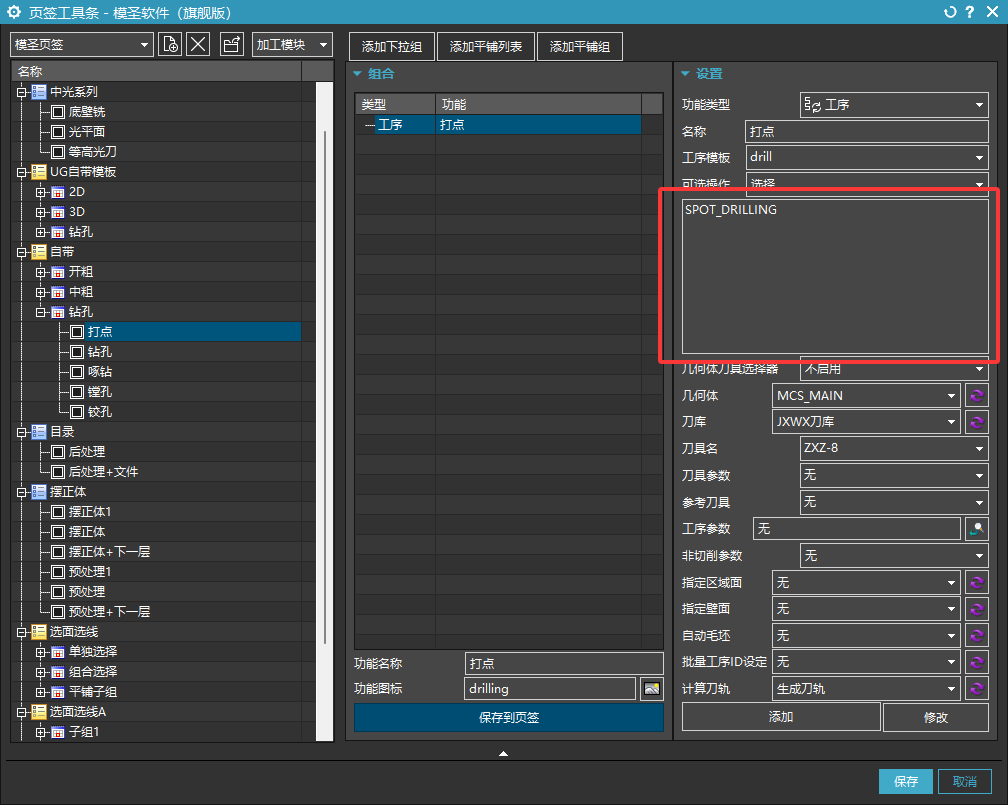Open the 计算刀轨 生成刀轨 dropdown
The image size is (1008, 805).
pos(866,689)
